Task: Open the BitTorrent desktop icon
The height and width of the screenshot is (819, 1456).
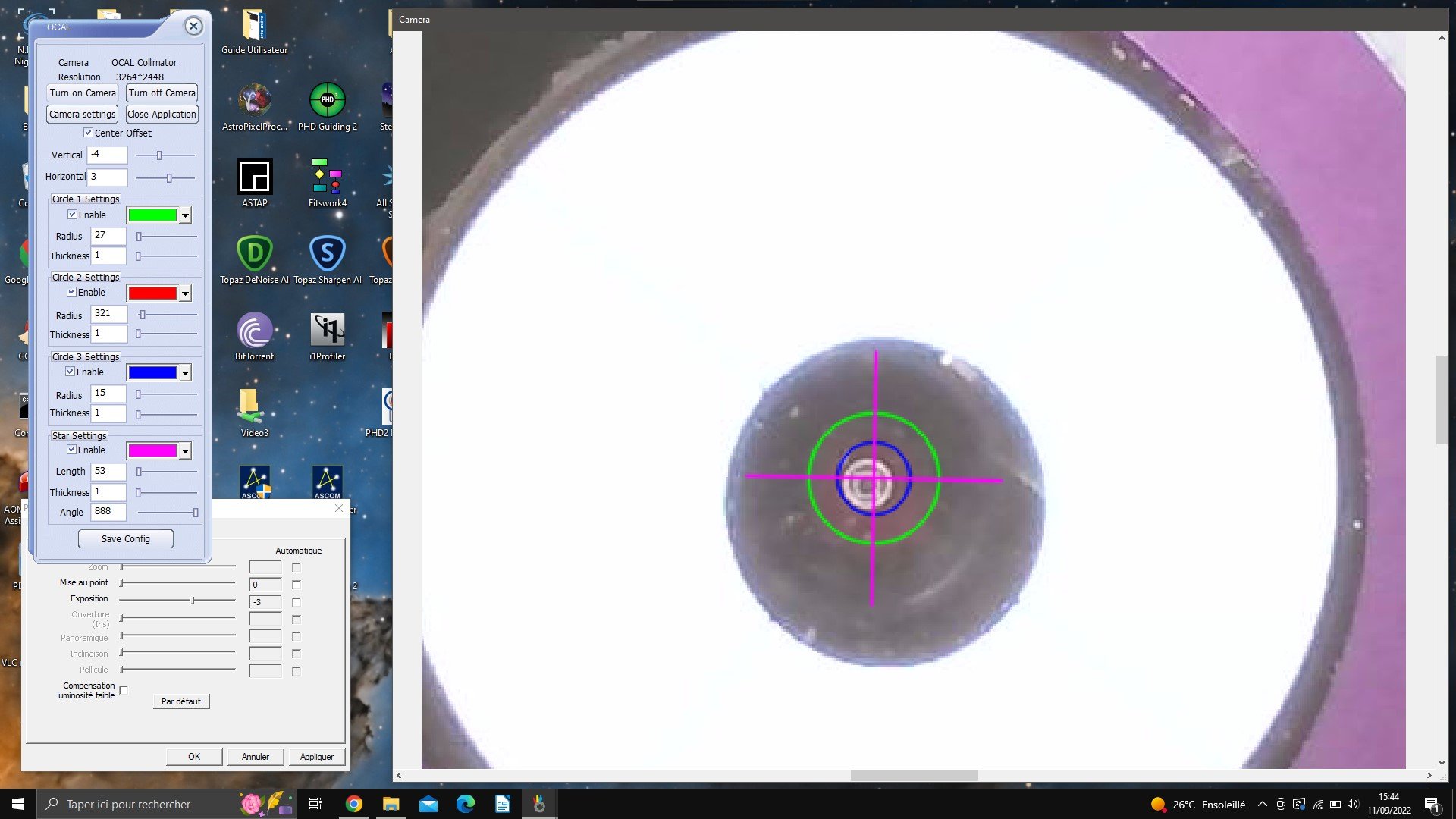Action: pyautogui.click(x=254, y=336)
